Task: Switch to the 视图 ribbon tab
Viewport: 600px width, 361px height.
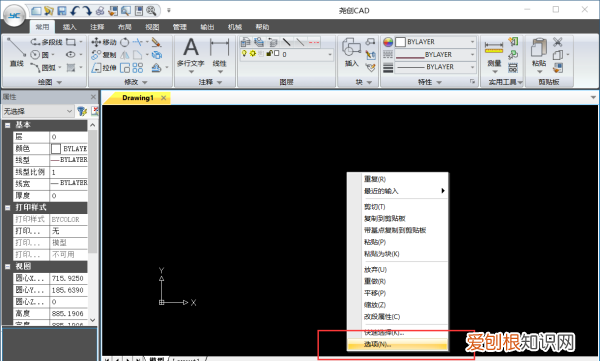Action: 152,27
